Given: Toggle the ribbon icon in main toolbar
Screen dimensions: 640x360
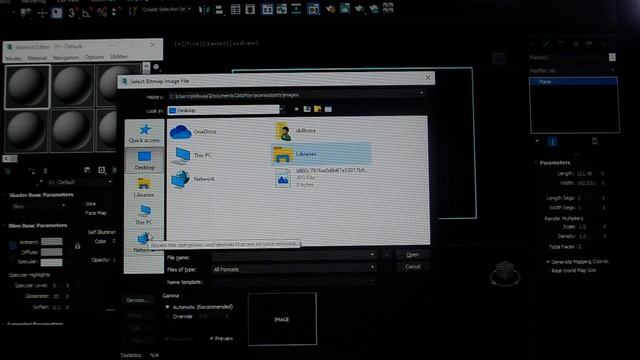Looking at the screenshot, I should pyautogui.click(x=267, y=9).
